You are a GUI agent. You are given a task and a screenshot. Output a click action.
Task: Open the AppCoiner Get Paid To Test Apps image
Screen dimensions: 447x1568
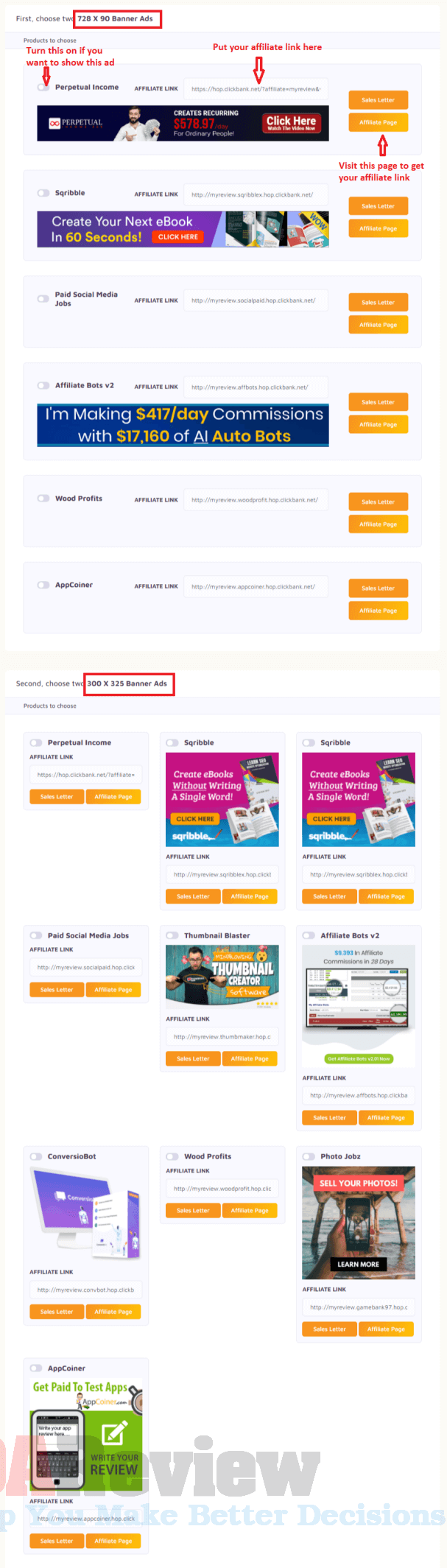[x=86, y=1435]
